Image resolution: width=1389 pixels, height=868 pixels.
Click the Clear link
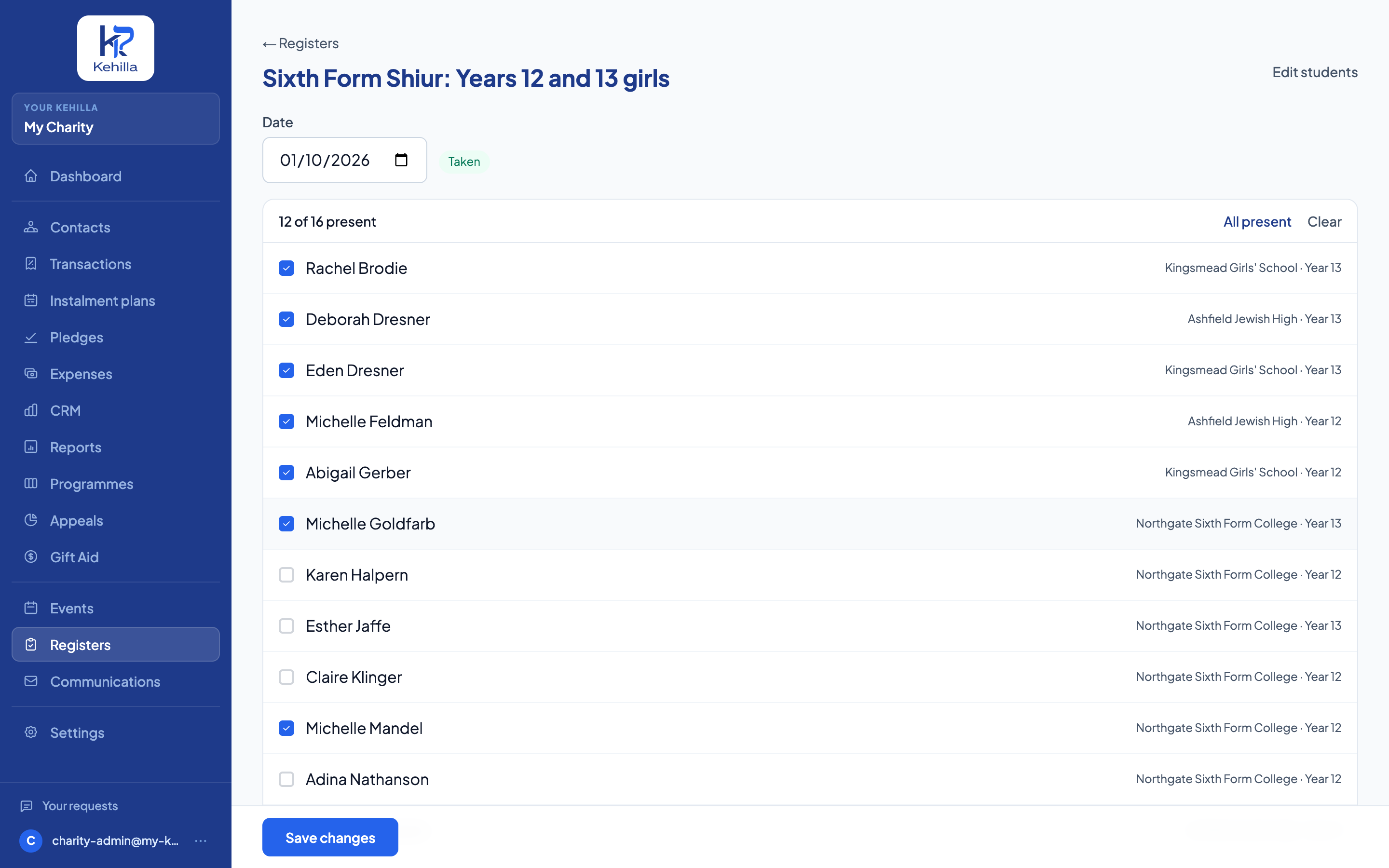pyautogui.click(x=1324, y=222)
